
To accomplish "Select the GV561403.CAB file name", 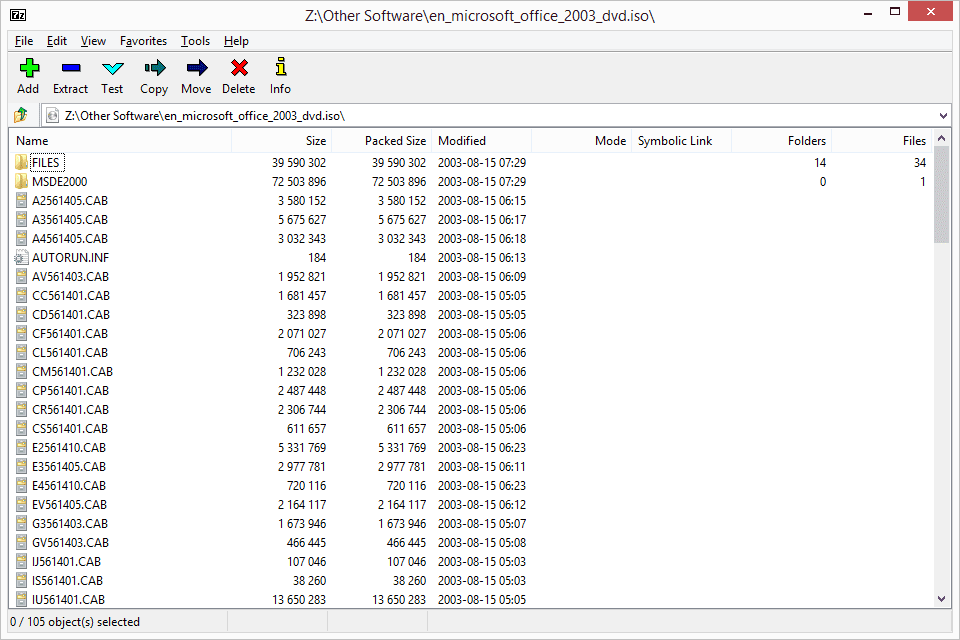I will (70, 543).
